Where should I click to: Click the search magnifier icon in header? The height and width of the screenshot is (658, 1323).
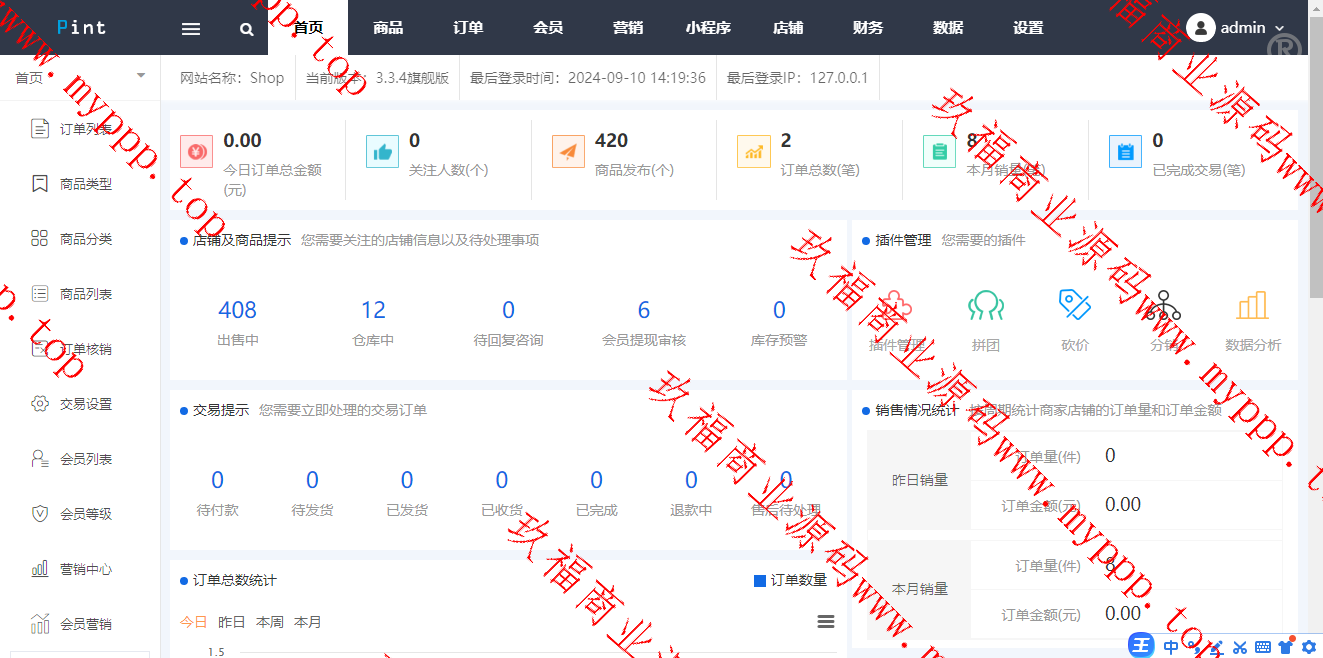tap(247, 29)
